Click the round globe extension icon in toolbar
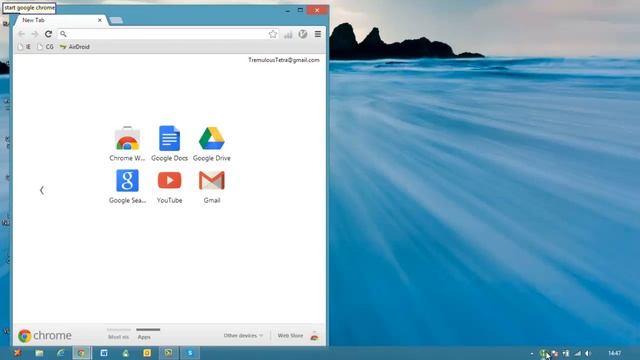 click(x=302, y=34)
